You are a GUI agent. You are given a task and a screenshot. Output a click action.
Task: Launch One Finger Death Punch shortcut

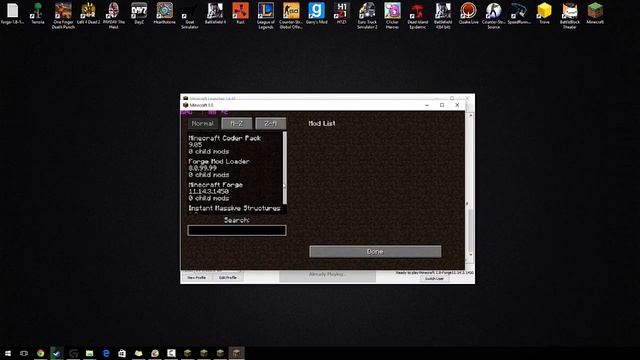tap(63, 16)
